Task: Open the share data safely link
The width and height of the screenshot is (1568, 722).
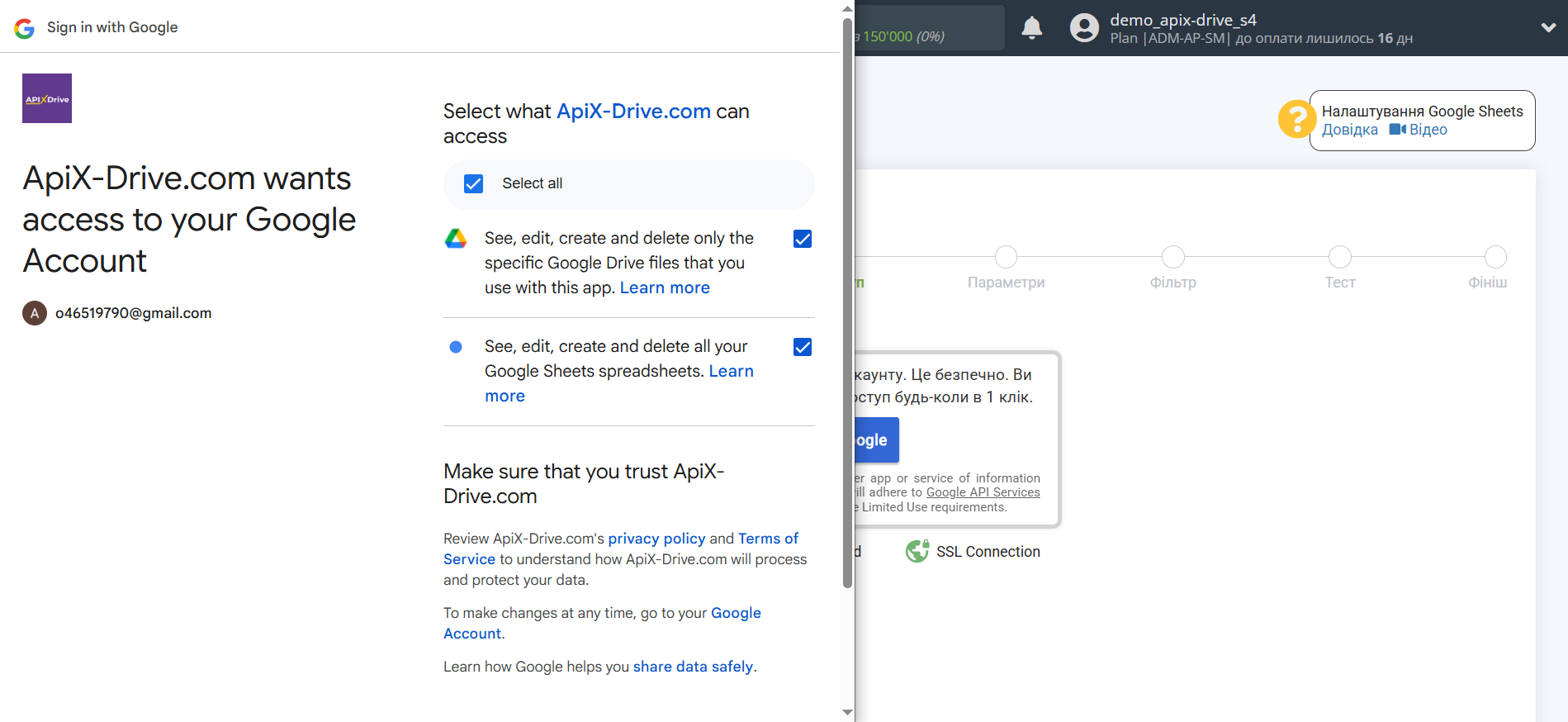Action: point(693,667)
